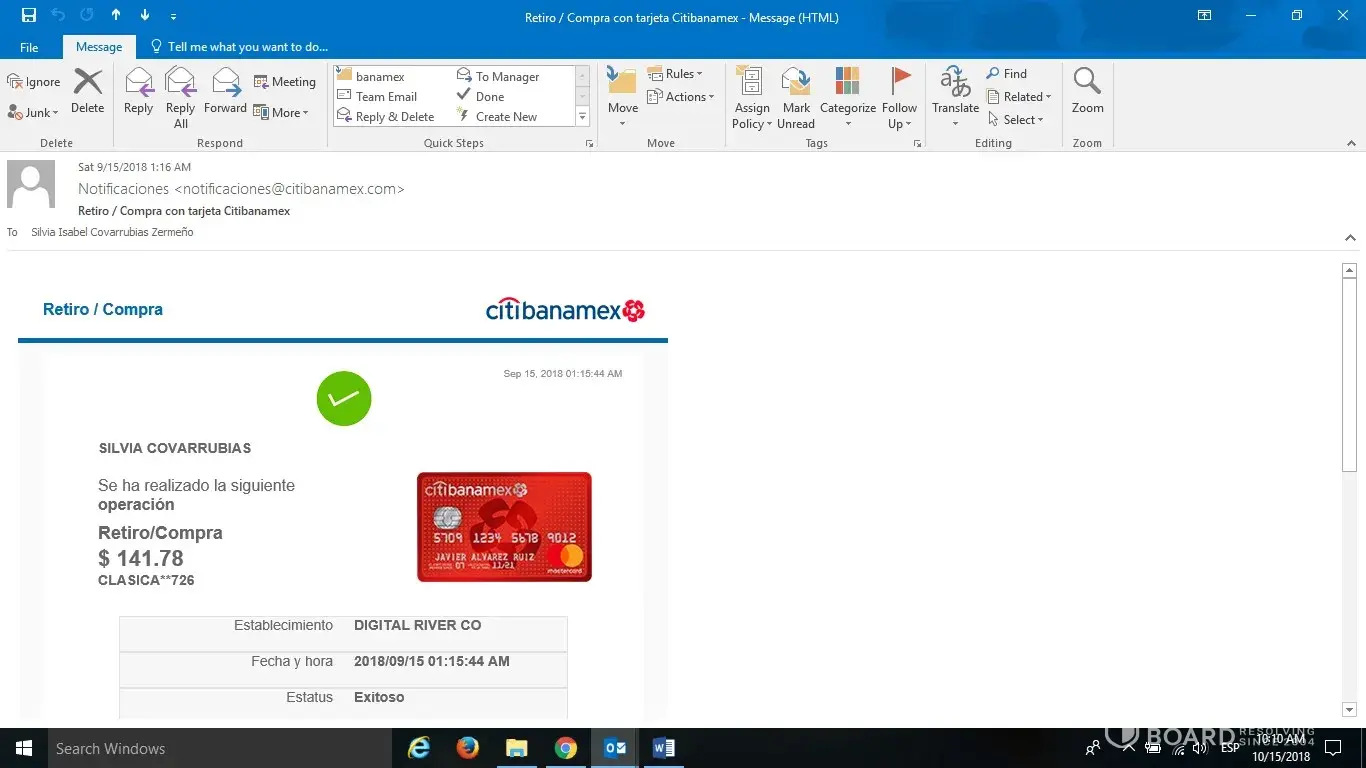
Task: Open the Rules dropdown
Action: tap(675, 74)
